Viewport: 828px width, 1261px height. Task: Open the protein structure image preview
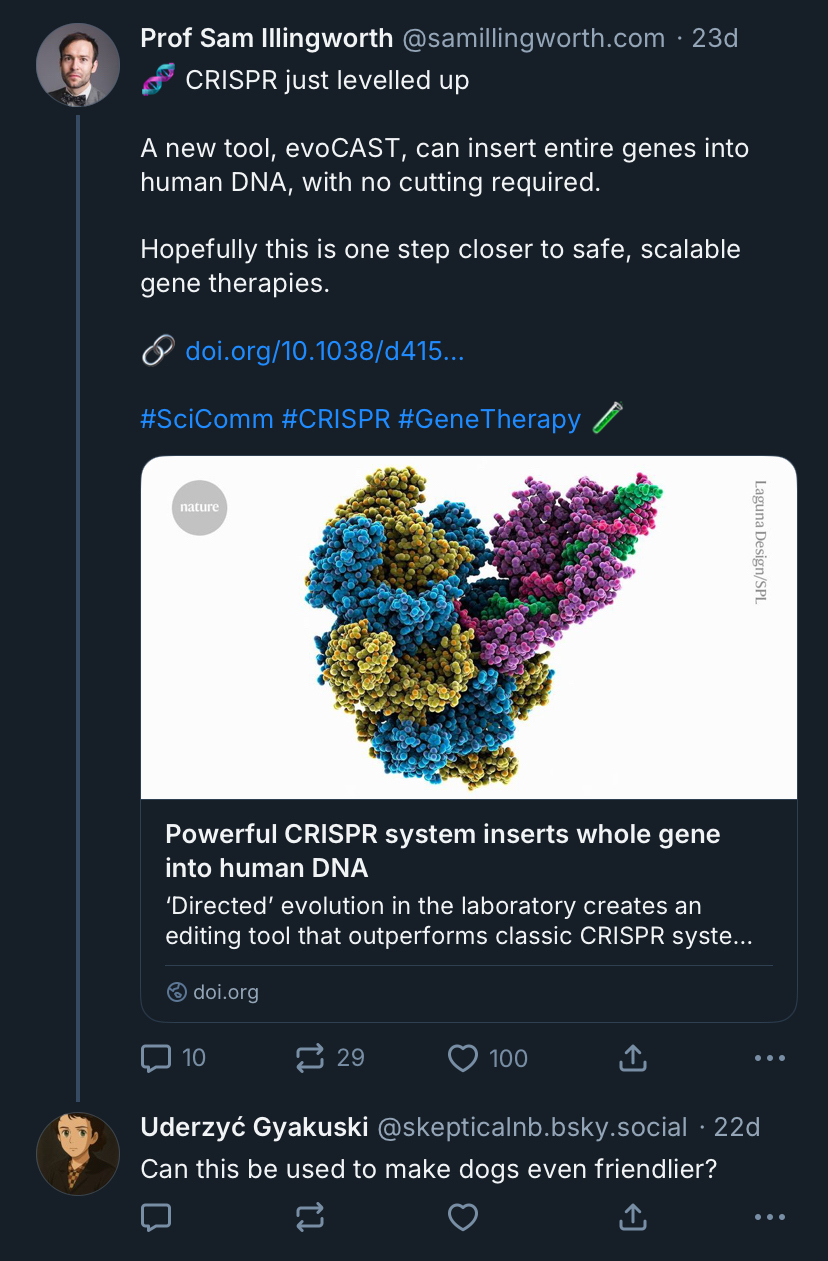(x=469, y=628)
